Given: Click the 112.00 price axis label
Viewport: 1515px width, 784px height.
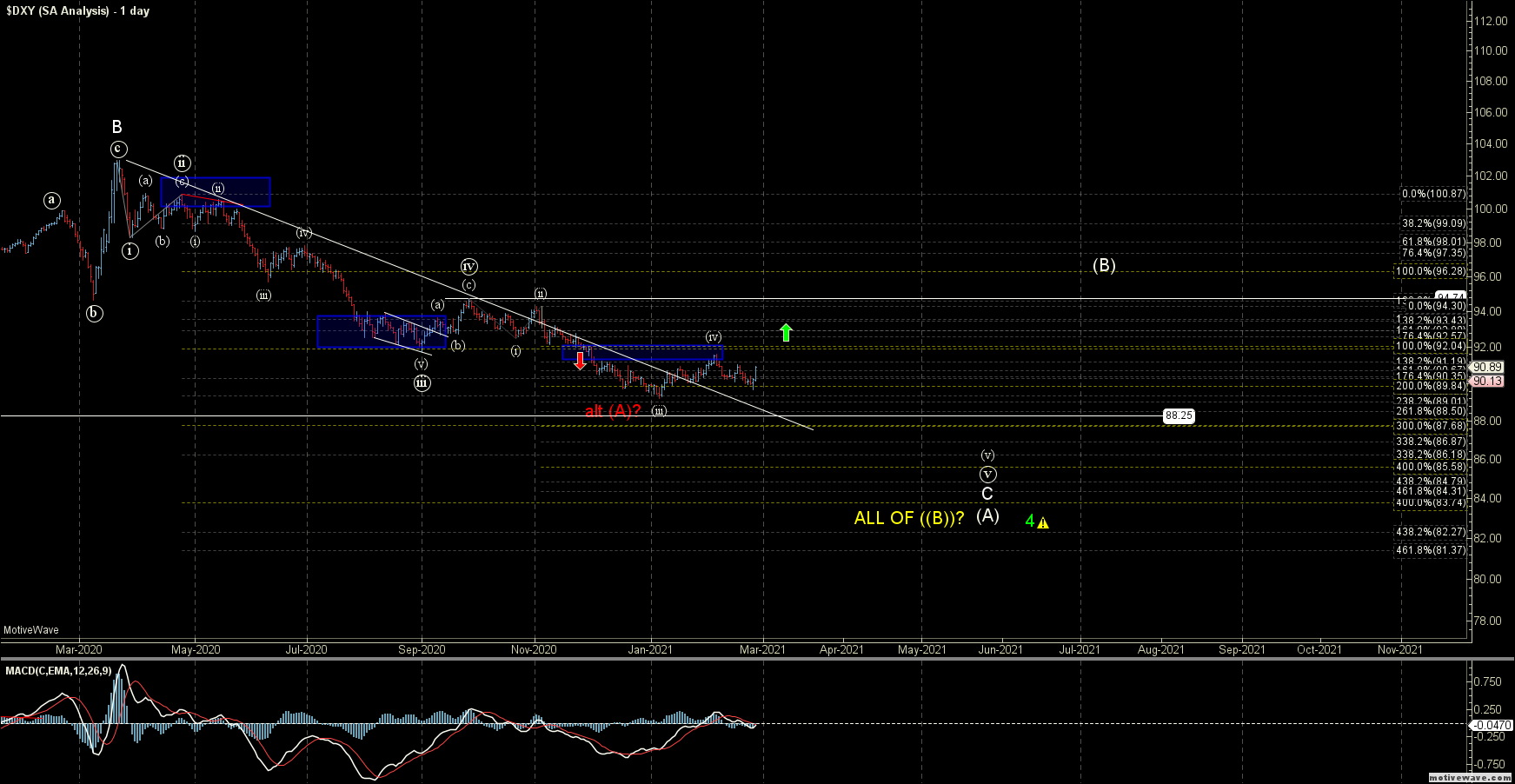Looking at the screenshot, I should coord(1492,22).
